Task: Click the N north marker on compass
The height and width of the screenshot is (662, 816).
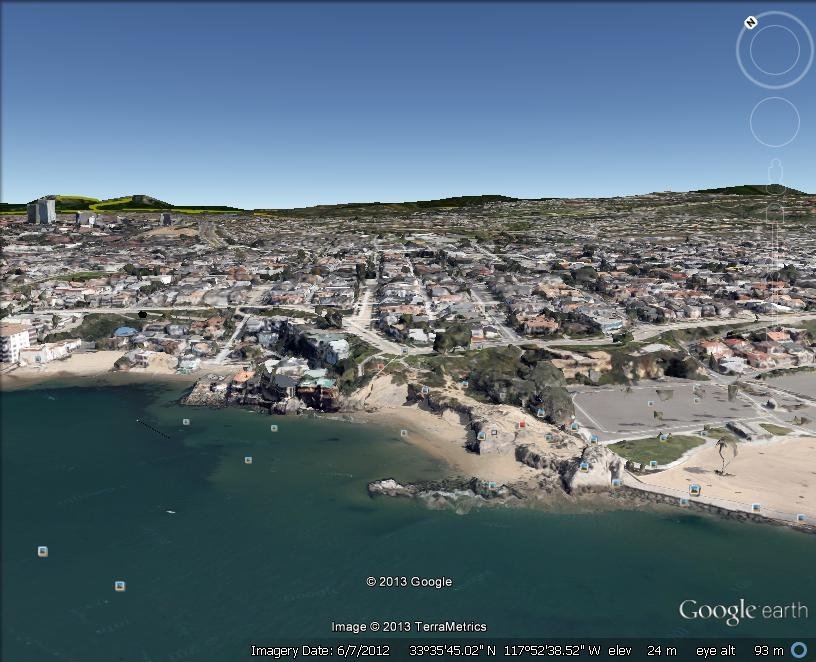Action: point(750,22)
